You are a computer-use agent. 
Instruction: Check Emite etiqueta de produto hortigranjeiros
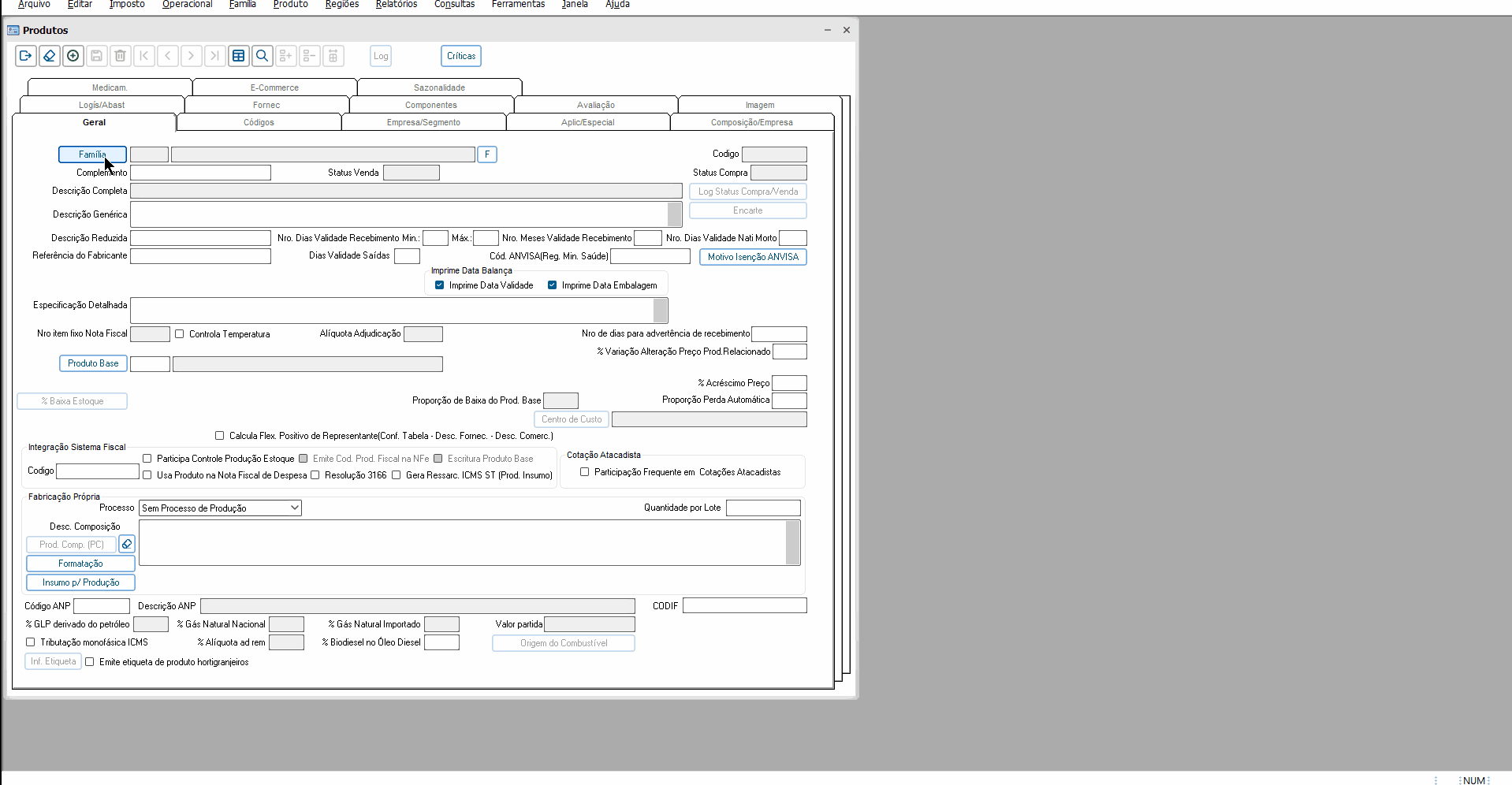90,662
